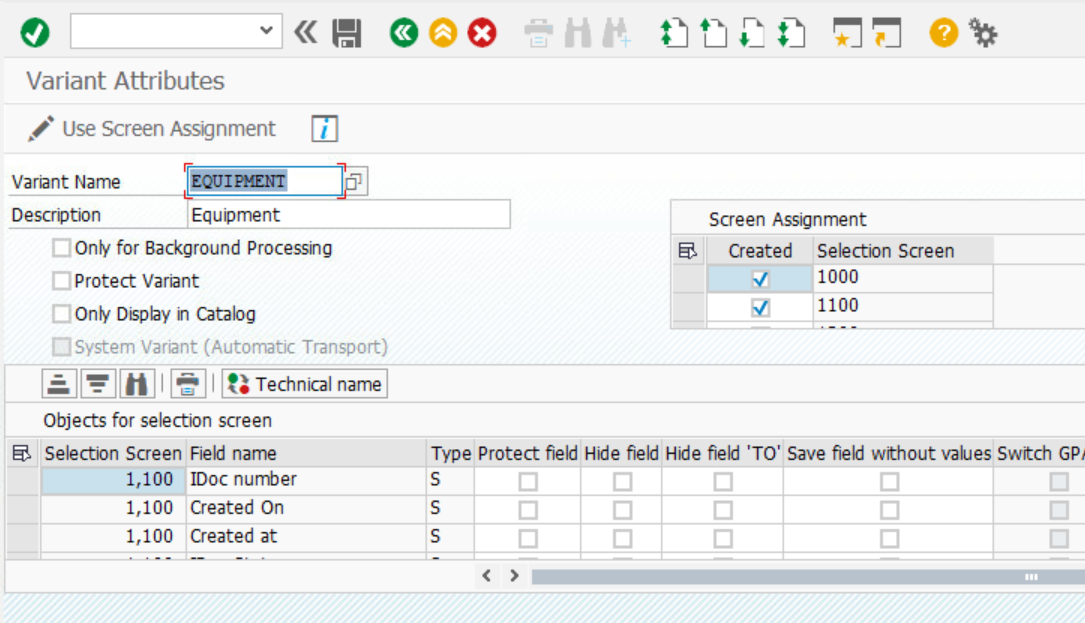Enable Only for Background Processing checkbox
Image resolution: width=1085 pixels, height=623 pixels.
(62, 248)
